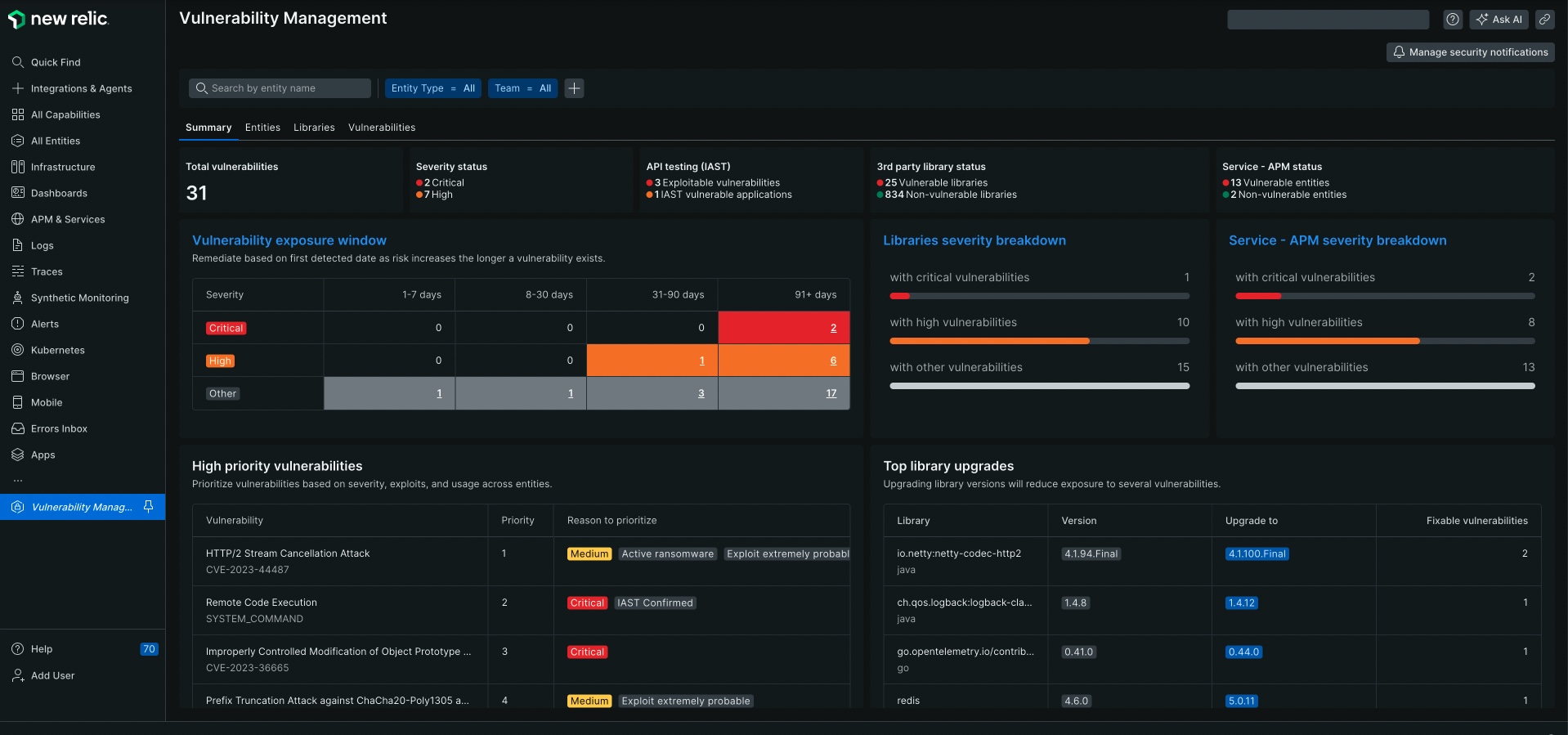Click Add User icon
Image resolution: width=1568 pixels, height=735 pixels.
point(18,675)
